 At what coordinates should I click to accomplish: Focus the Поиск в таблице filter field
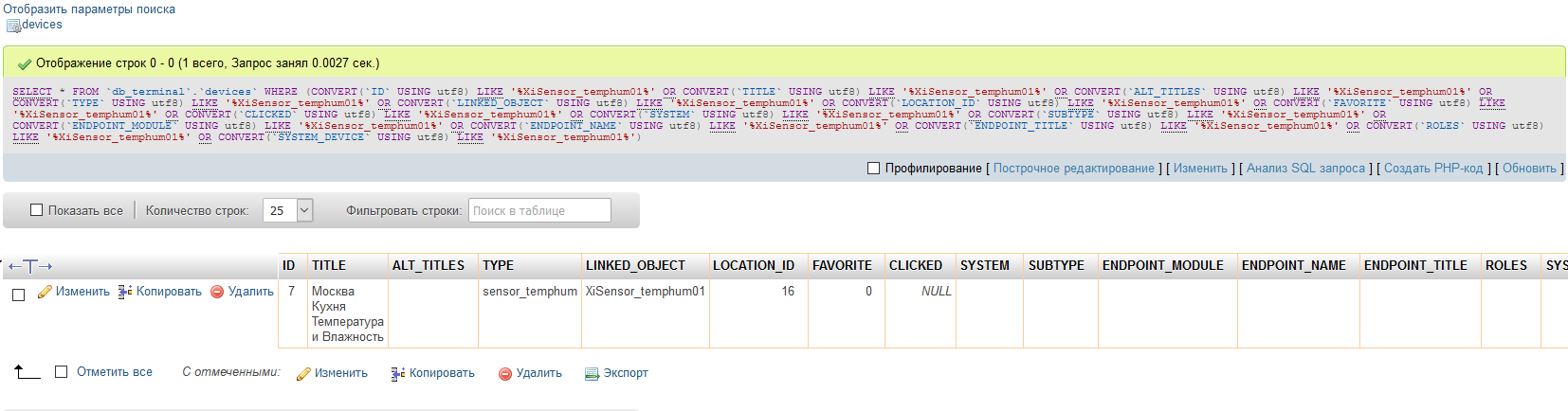coord(539,210)
